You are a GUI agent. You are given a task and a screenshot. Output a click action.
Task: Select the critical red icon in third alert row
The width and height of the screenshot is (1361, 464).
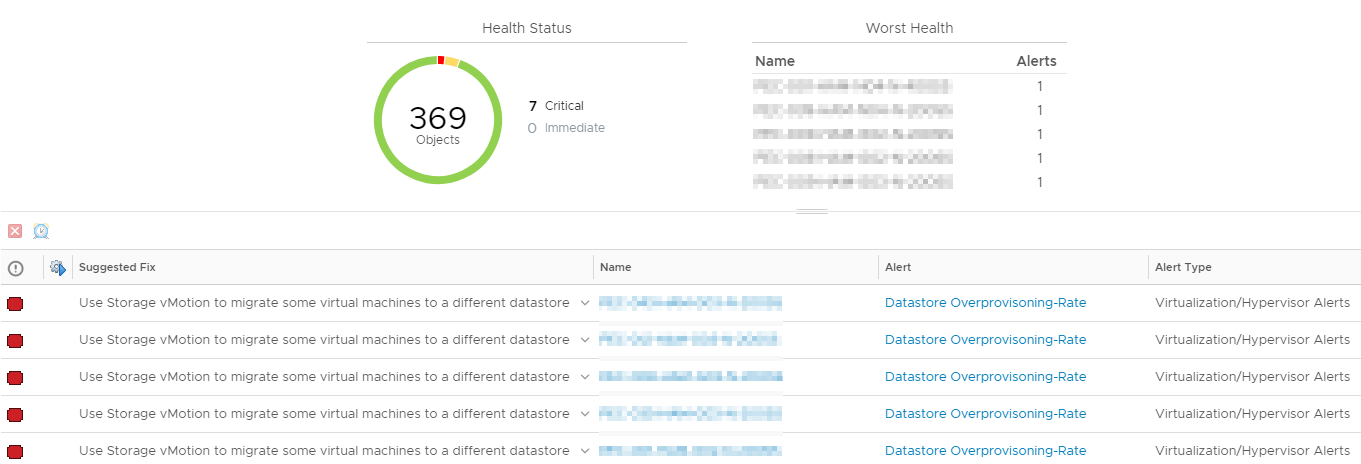15,378
